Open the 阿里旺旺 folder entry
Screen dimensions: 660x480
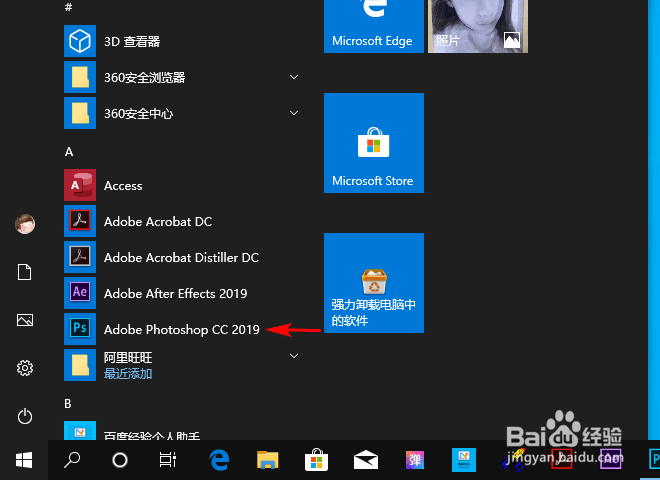tap(181, 365)
